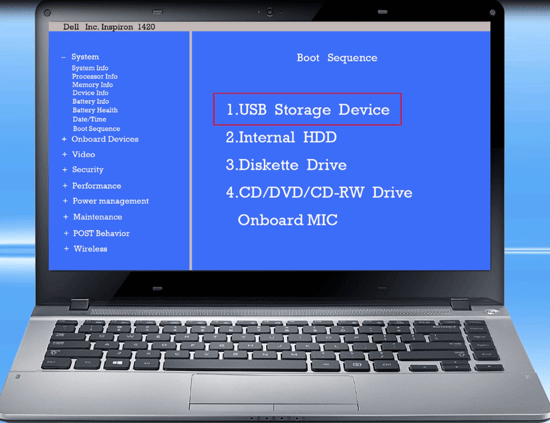Image resolution: width=550 pixels, height=423 pixels.
Task: Open Device Info entry
Action: point(90,93)
